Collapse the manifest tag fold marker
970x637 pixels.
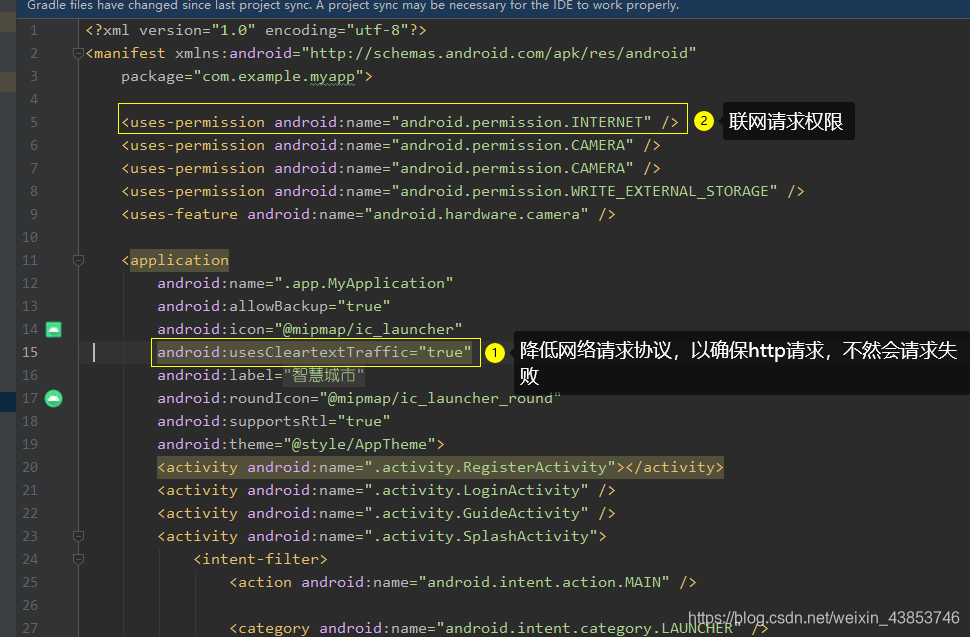pyautogui.click(x=78, y=53)
